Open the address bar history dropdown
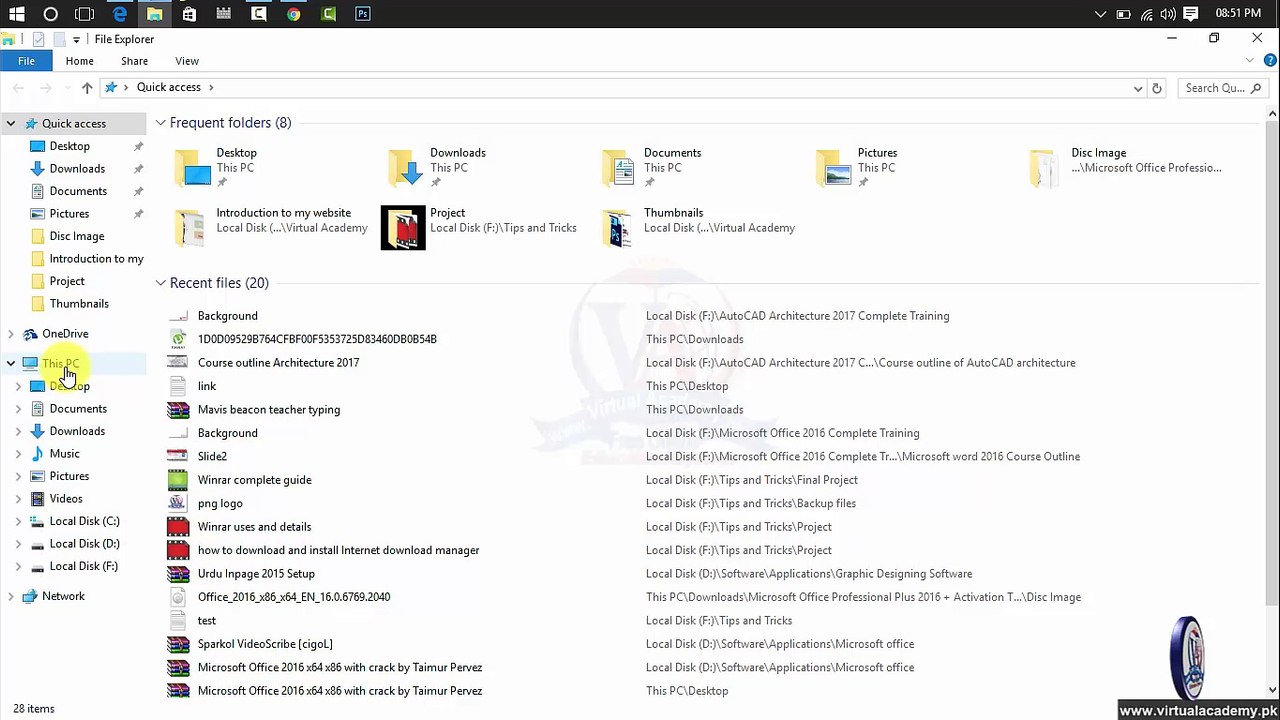1280x720 pixels. click(1137, 88)
